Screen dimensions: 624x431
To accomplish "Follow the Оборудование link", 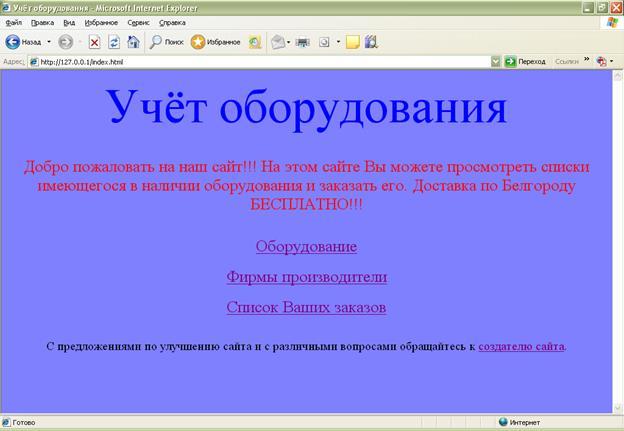I will (x=306, y=246).
